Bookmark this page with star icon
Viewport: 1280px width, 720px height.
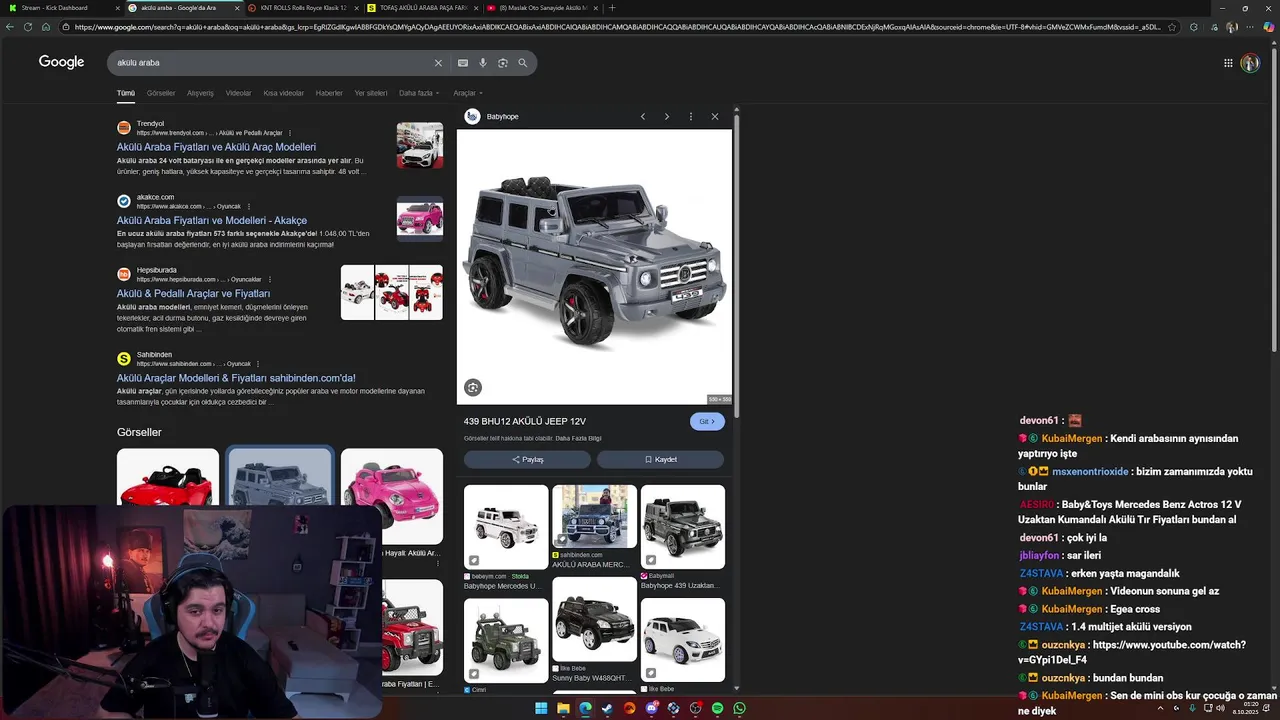tap(1172, 27)
